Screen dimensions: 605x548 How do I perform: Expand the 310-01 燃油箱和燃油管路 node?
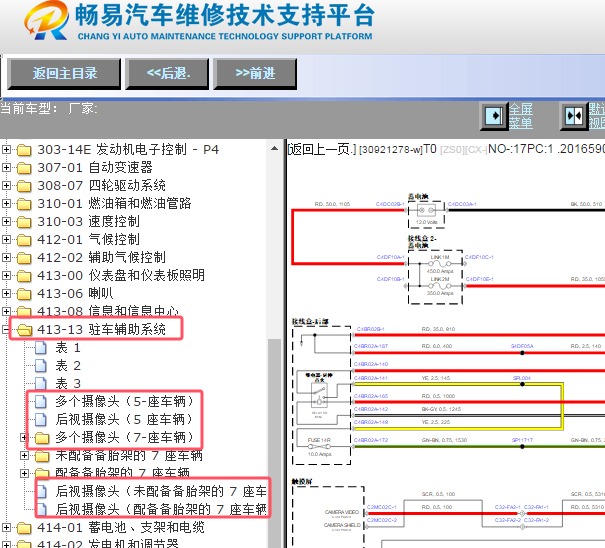pyautogui.click(x=6, y=203)
